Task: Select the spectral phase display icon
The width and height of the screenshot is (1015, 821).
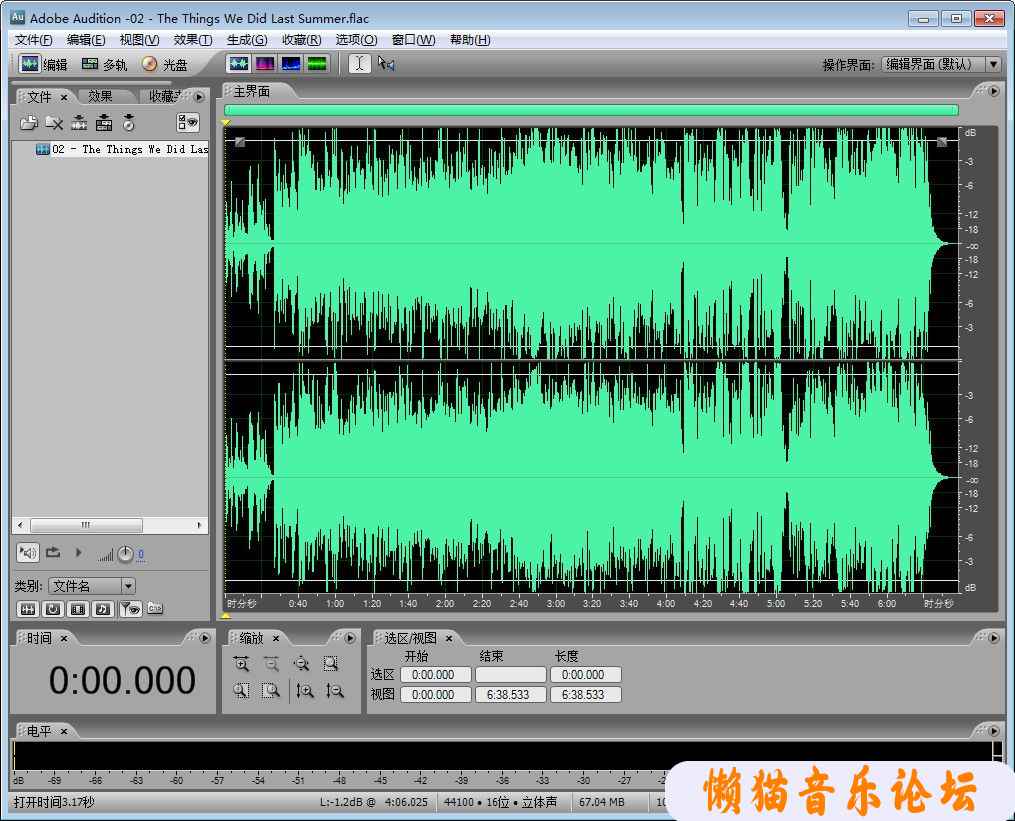Action: point(317,63)
